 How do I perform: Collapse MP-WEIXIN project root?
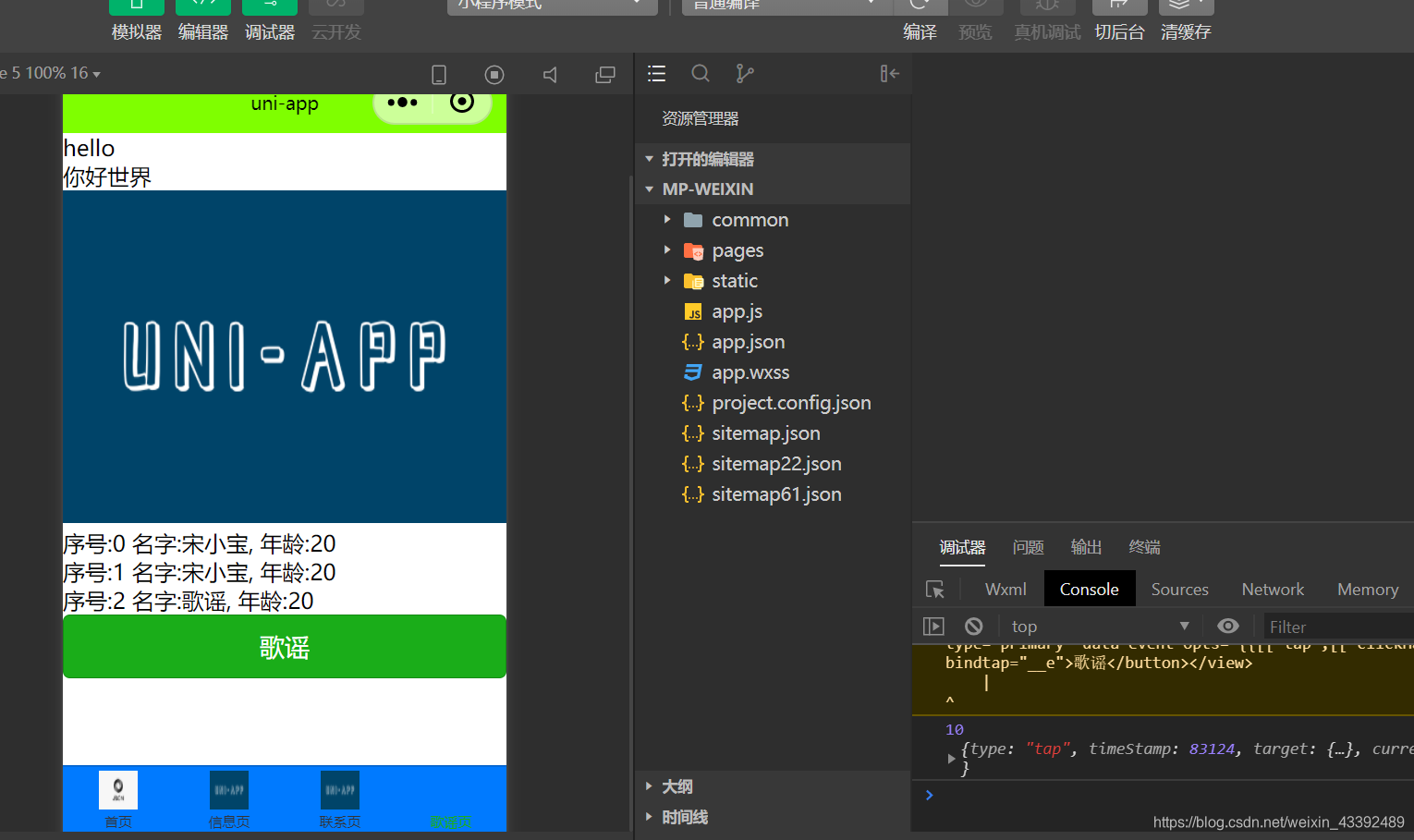click(773, 189)
